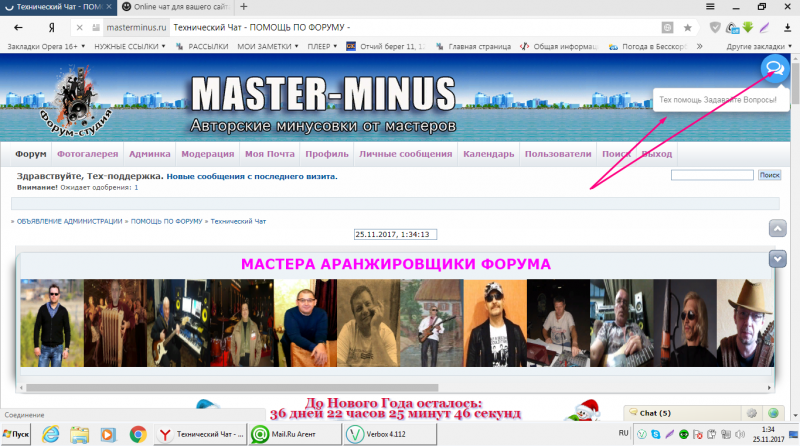
Task: Stop page loading with the X icon
Action: click(80, 28)
